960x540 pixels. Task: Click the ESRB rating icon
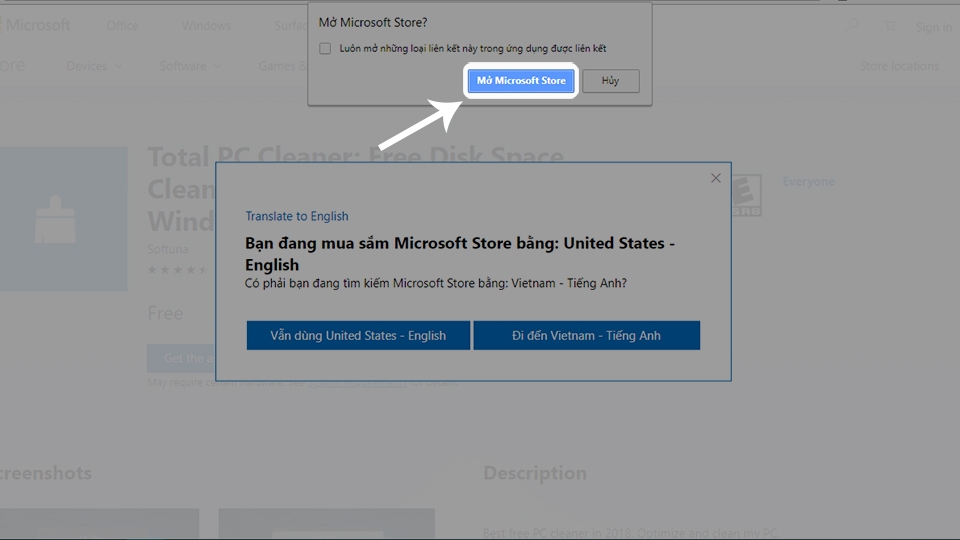(746, 195)
